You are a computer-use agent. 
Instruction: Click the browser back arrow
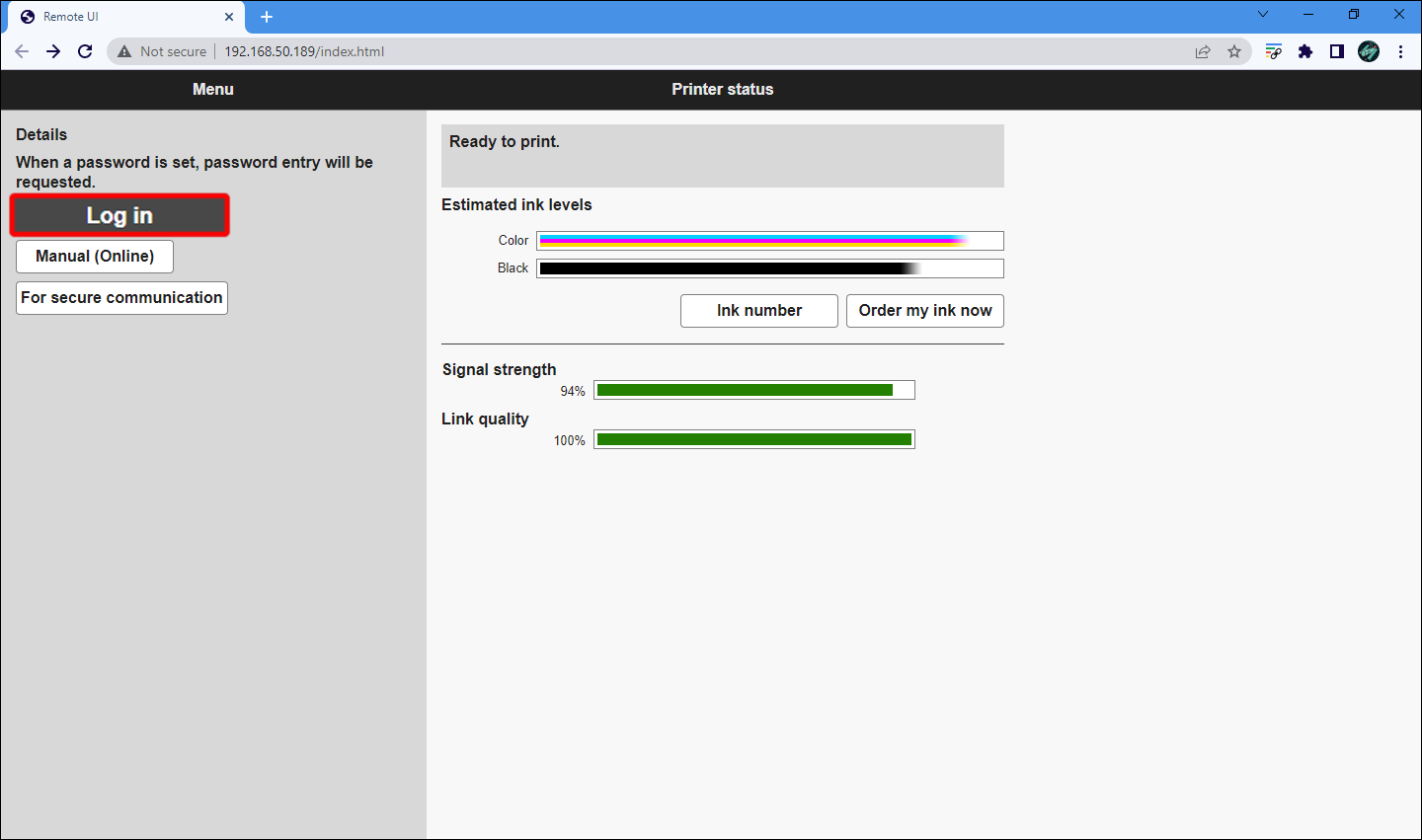[x=22, y=51]
